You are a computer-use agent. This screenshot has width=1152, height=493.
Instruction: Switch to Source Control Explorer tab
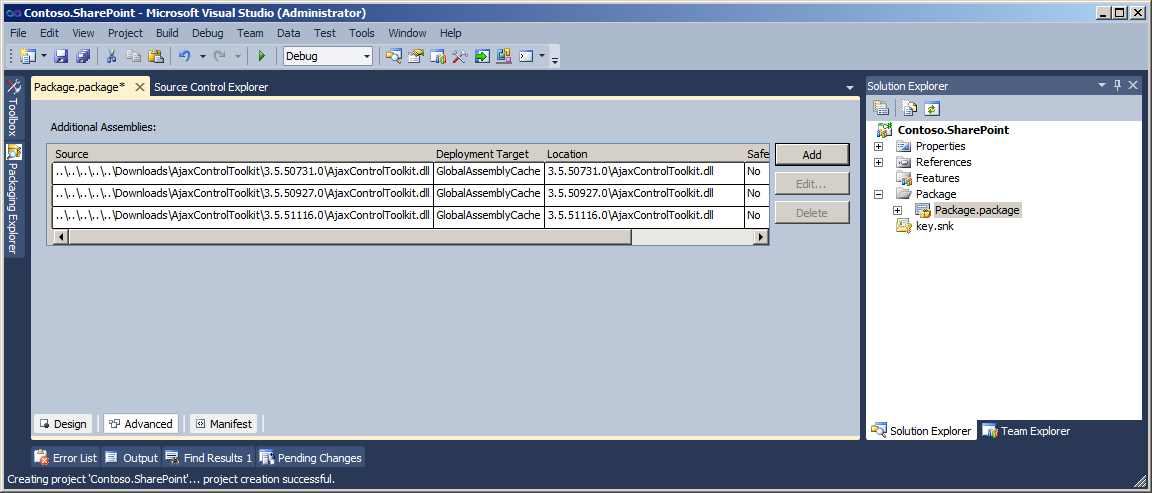[211, 87]
